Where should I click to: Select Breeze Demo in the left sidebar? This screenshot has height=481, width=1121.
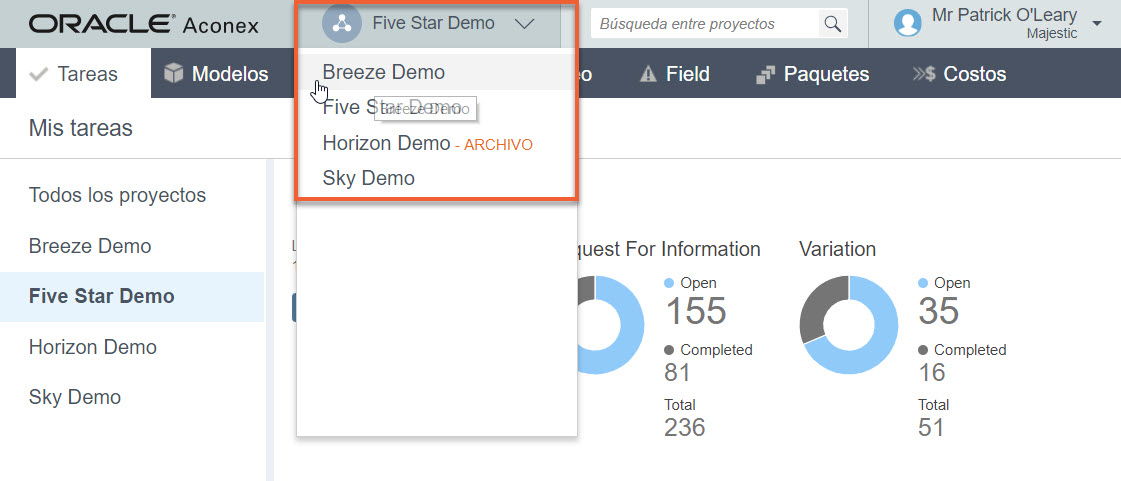(x=90, y=246)
